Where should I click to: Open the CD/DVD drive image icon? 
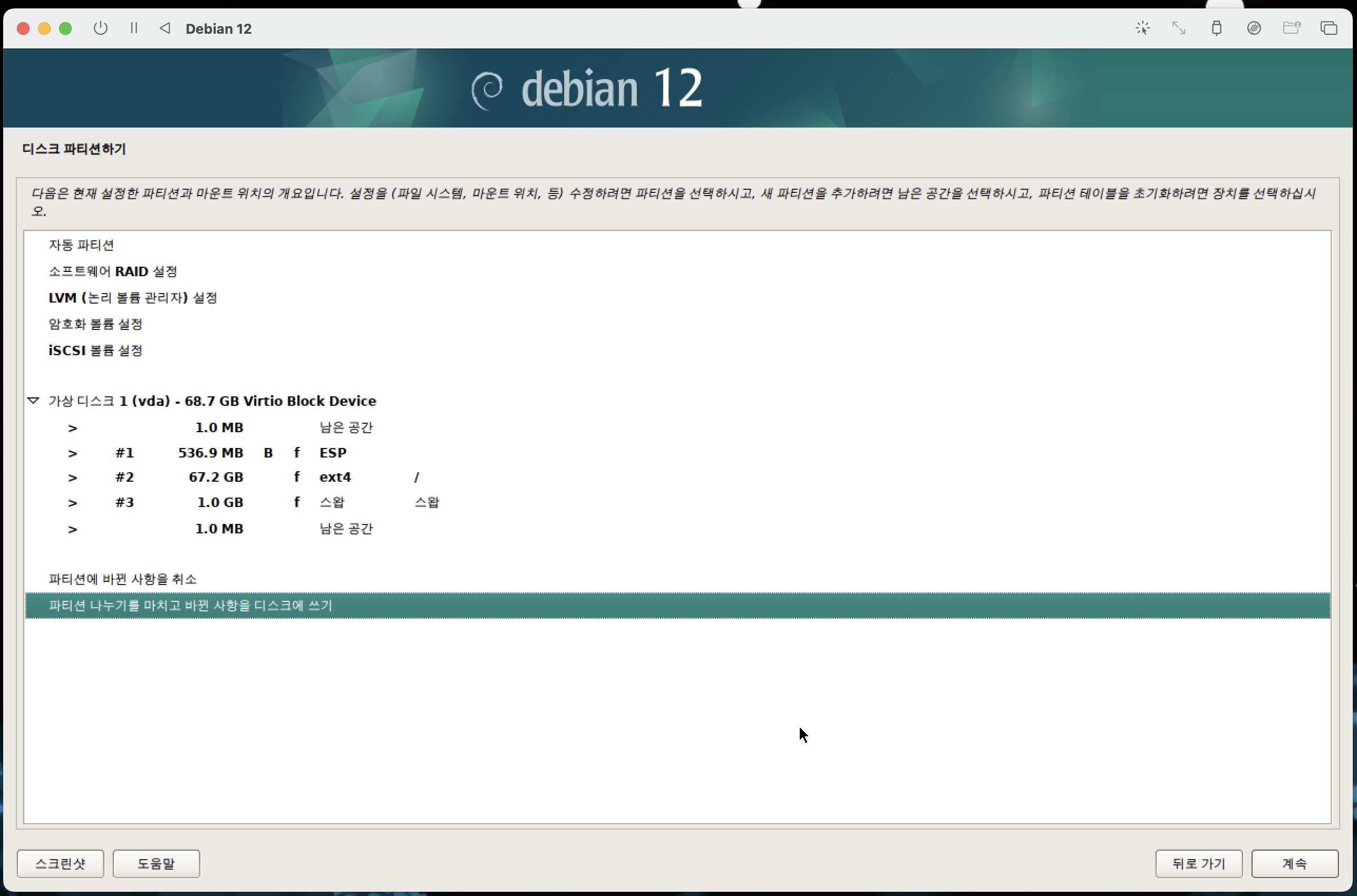[1254, 28]
